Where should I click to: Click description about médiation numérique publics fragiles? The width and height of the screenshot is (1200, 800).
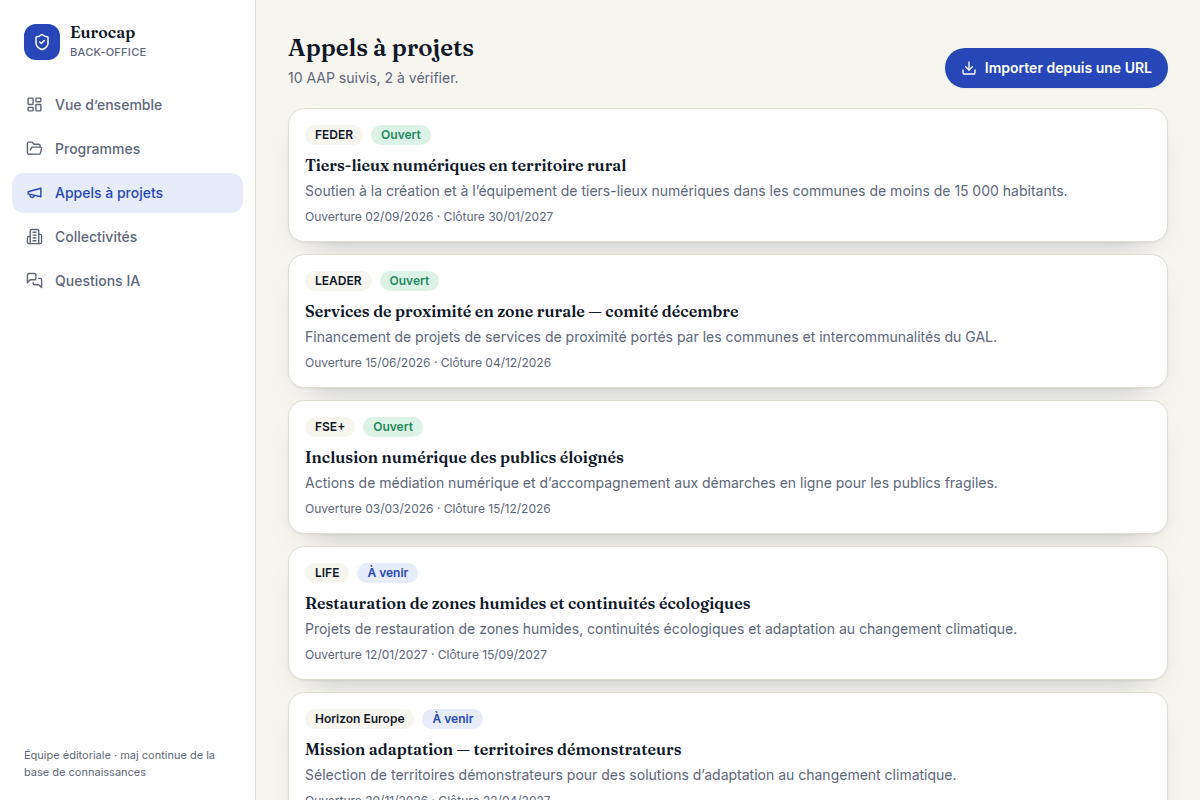tap(651, 483)
